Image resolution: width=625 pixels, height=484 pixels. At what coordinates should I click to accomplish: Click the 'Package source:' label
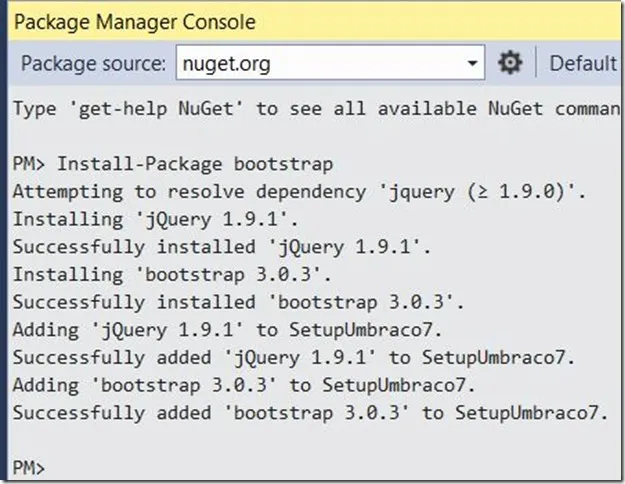click(x=93, y=64)
